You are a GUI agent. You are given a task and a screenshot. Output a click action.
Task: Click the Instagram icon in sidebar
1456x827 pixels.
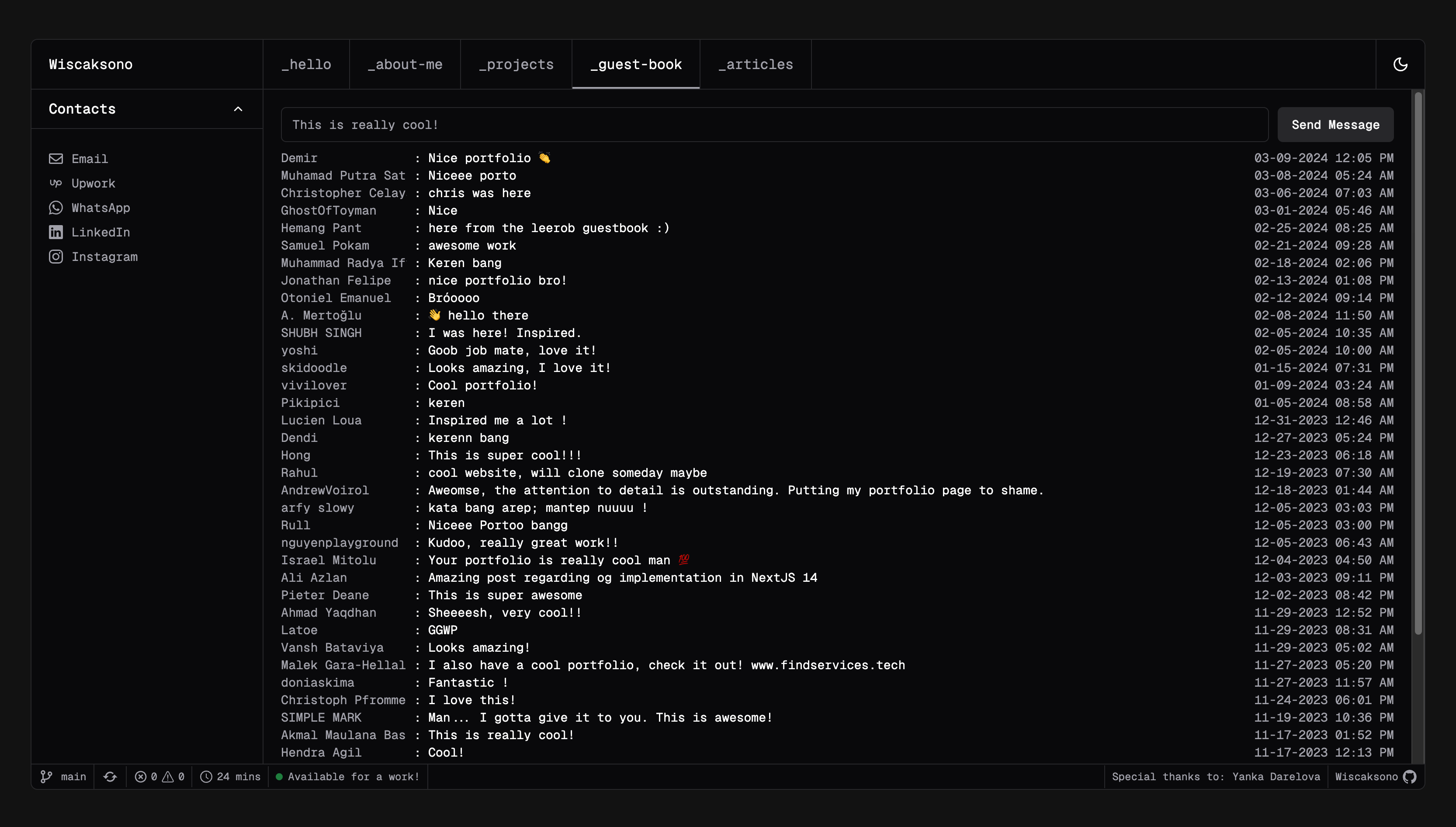tap(55, 257)
